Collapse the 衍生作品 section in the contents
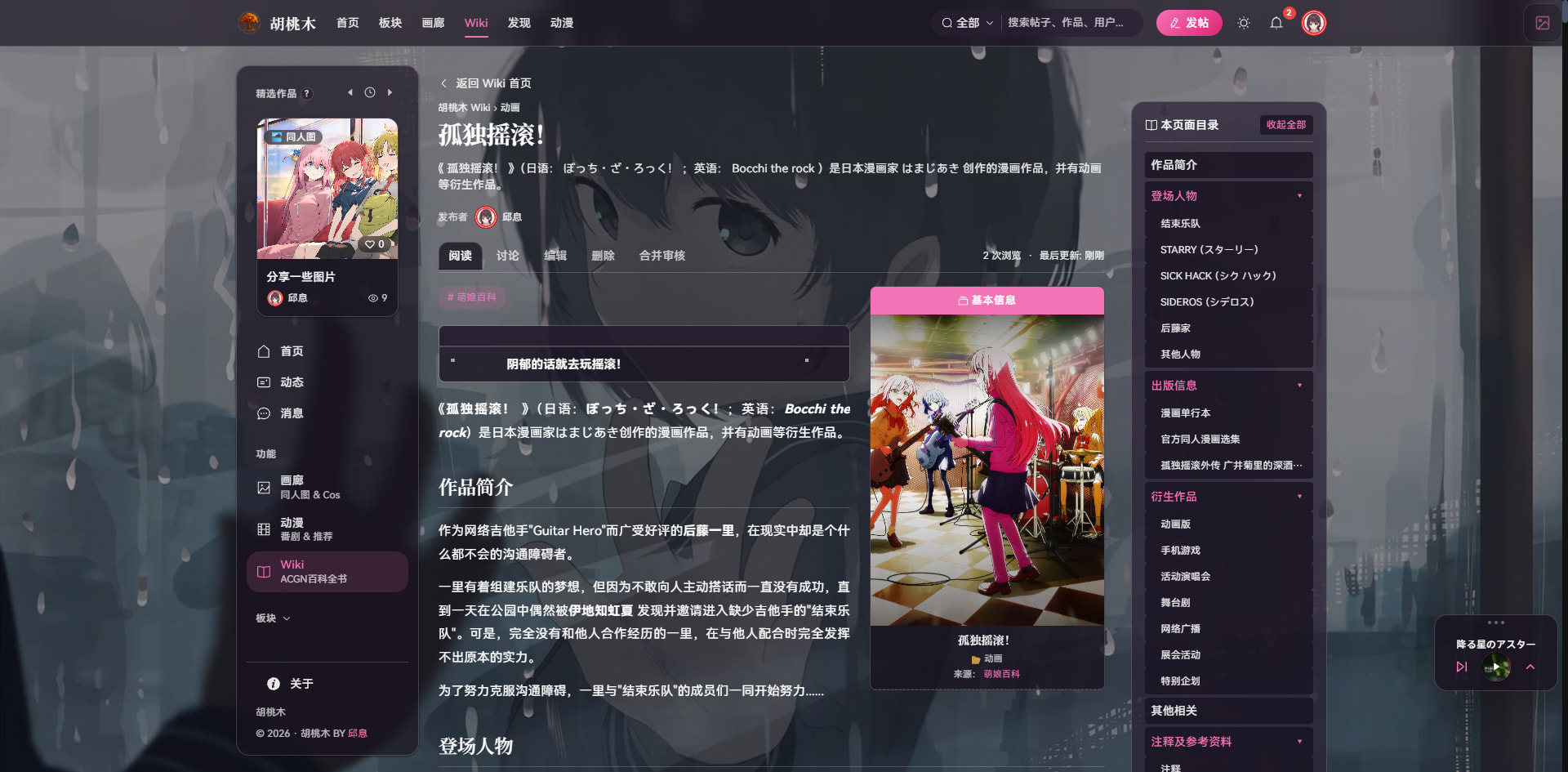 point(1299,497)
